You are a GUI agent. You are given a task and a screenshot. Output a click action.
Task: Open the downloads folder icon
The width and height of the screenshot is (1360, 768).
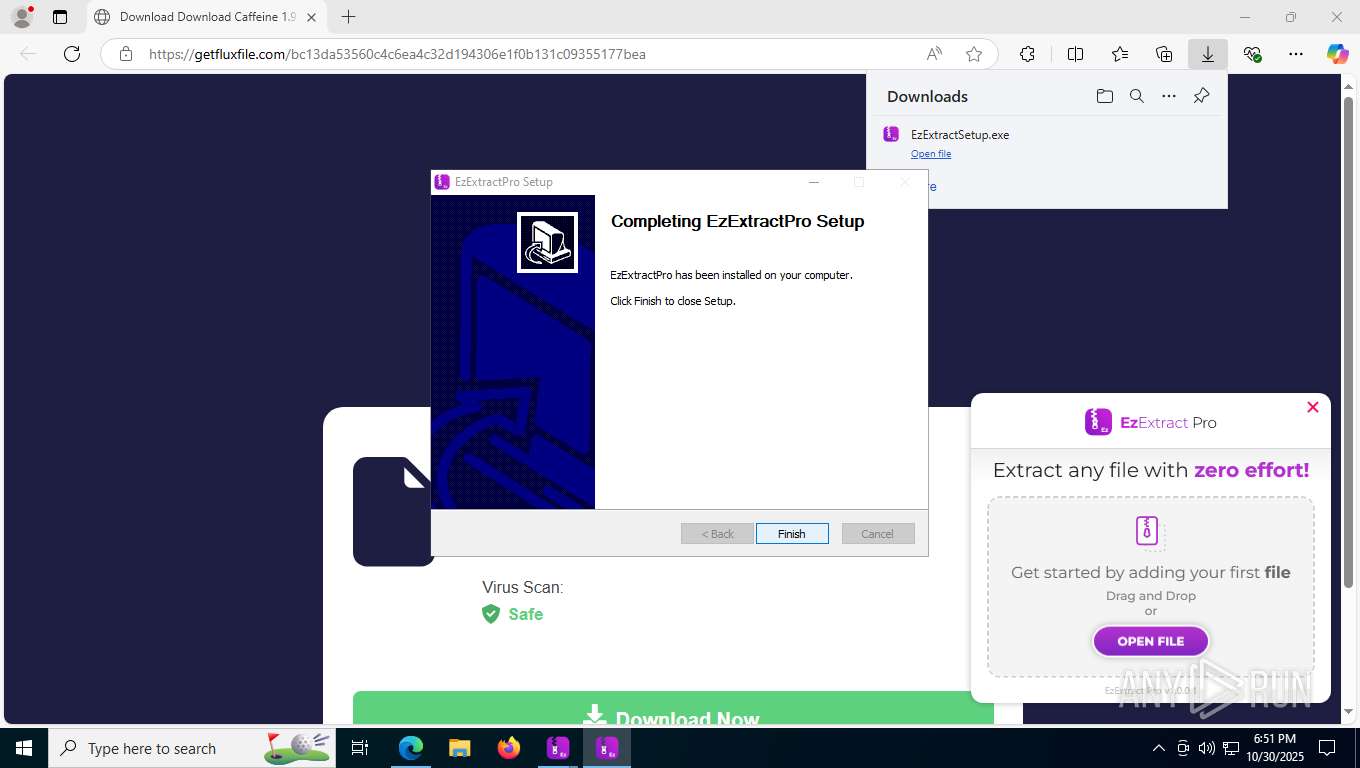pos(1104,96)
